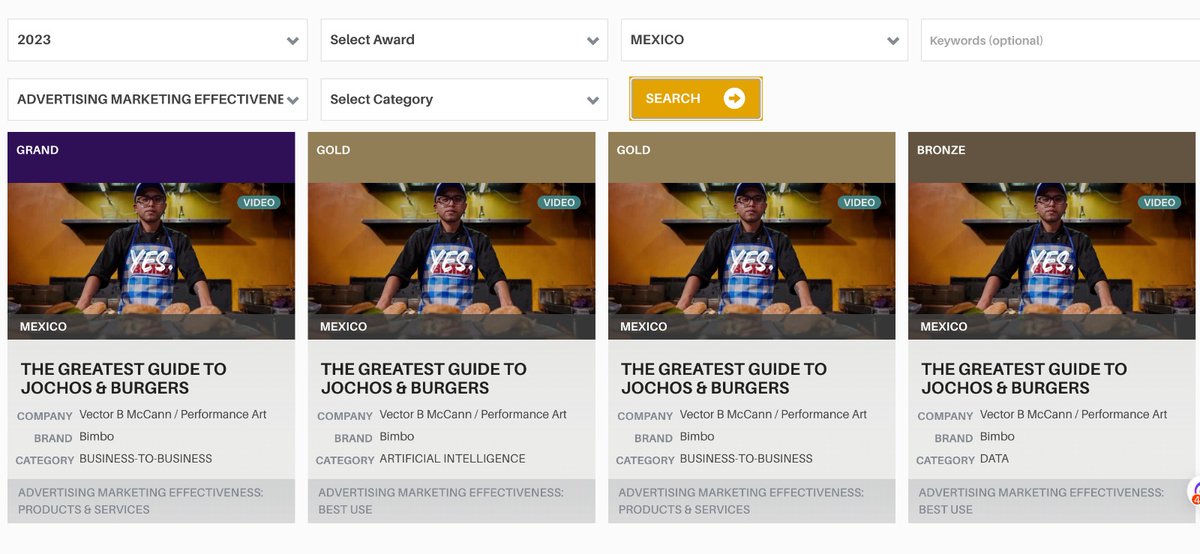Click the VIDEO badge on the BRONZE card
Viewport: 1200px width, 554px height.
click(1159, 202)
